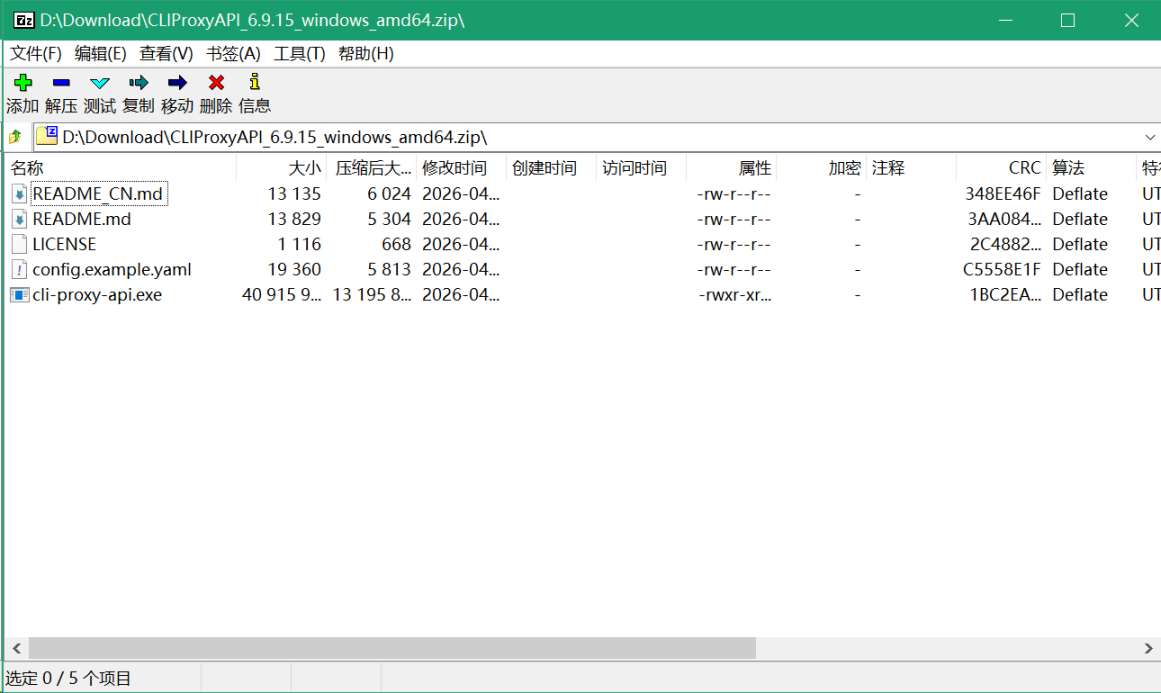Image resolution: width=1161 pixels, height=693 pixels.
Task: Click the blue minus Extract (解压) icon
Action: tap(61, 83)
